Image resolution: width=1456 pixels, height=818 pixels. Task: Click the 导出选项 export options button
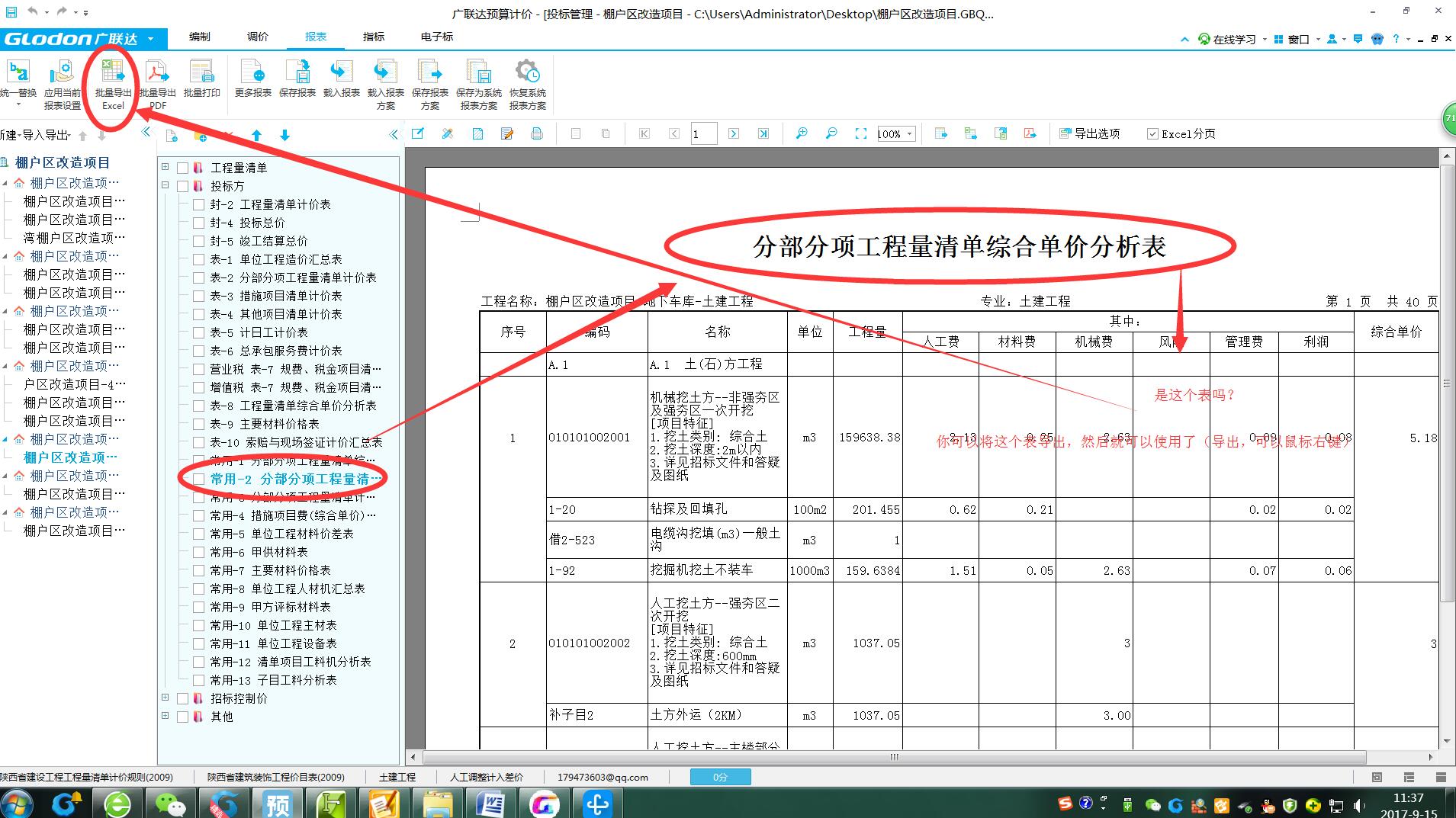tap(1089, 133)
